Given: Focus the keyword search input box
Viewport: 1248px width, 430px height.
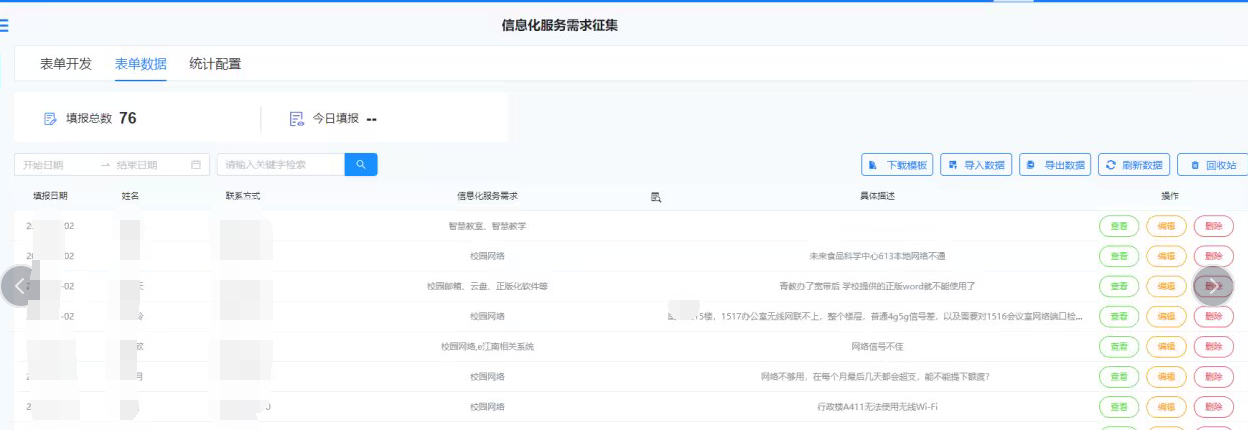Looking at the screenshot, I should (280, 165).
